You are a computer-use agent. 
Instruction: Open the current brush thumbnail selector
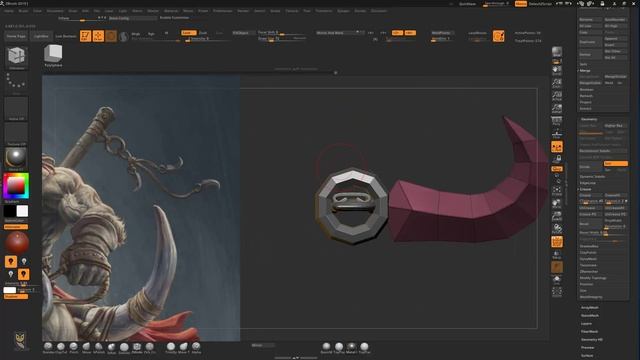(16, 57)
